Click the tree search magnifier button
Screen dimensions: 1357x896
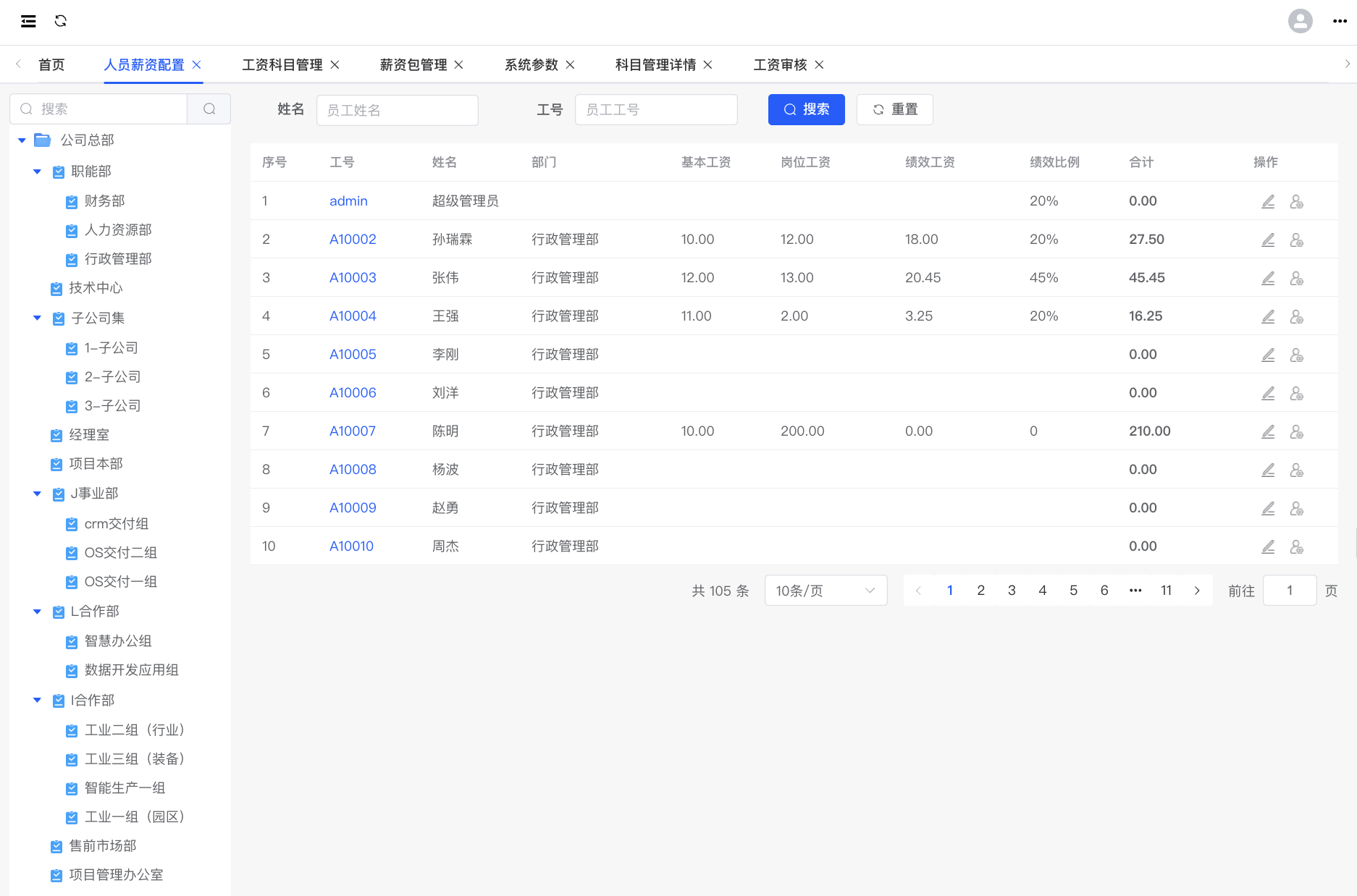(x=209, y=109)
